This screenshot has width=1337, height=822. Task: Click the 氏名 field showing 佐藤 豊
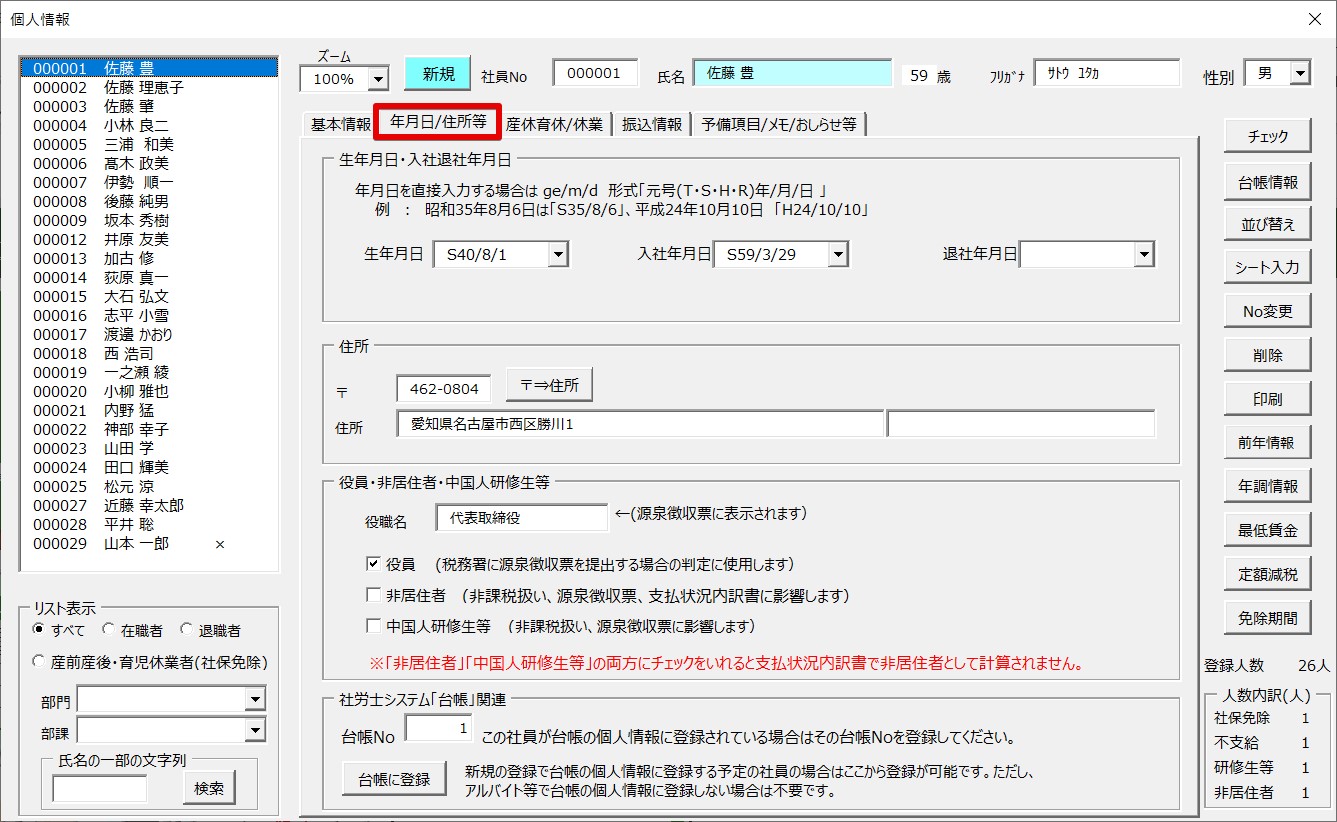pyautogui.click(x=792, y=73)
